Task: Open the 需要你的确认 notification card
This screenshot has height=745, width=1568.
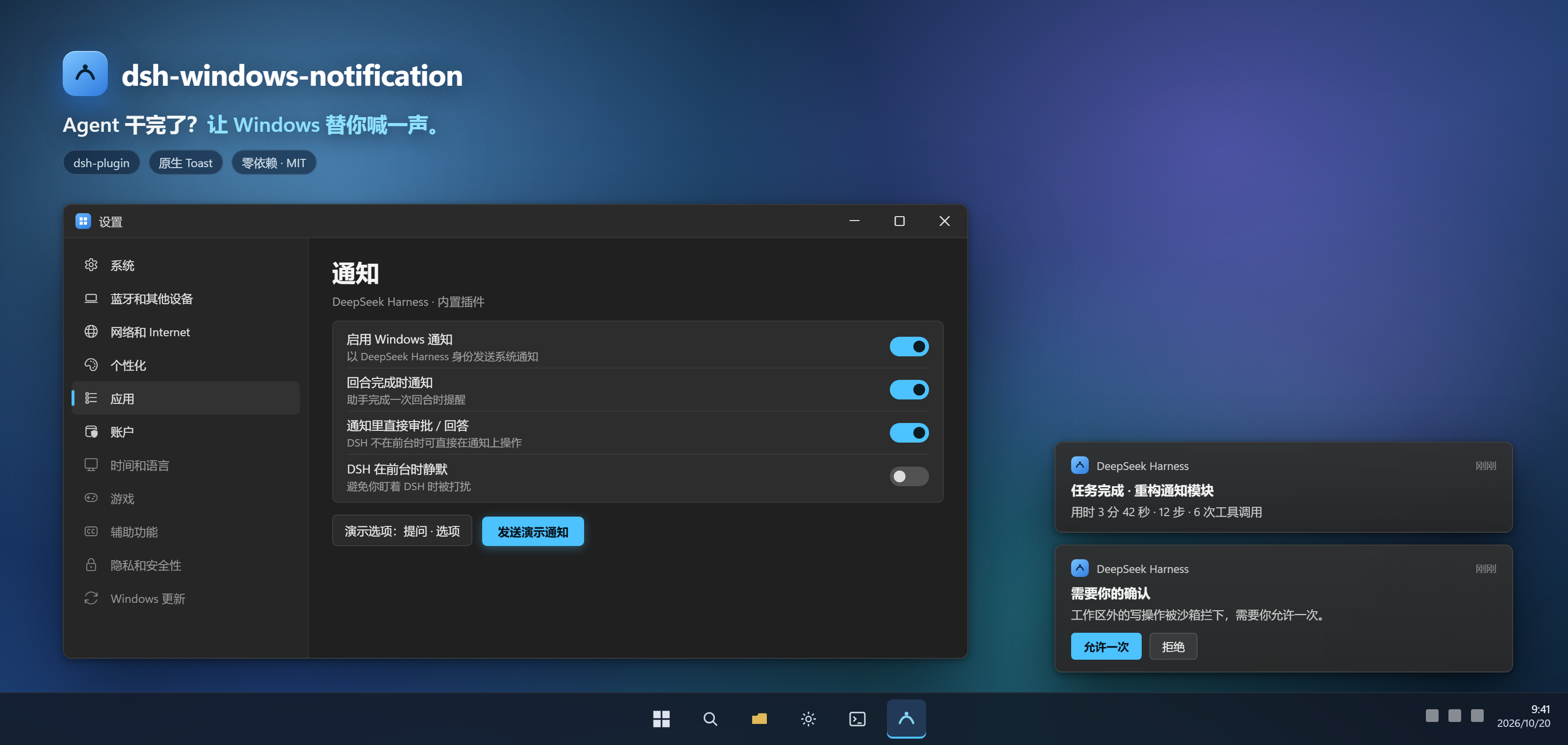Action: pos(1283,608)
